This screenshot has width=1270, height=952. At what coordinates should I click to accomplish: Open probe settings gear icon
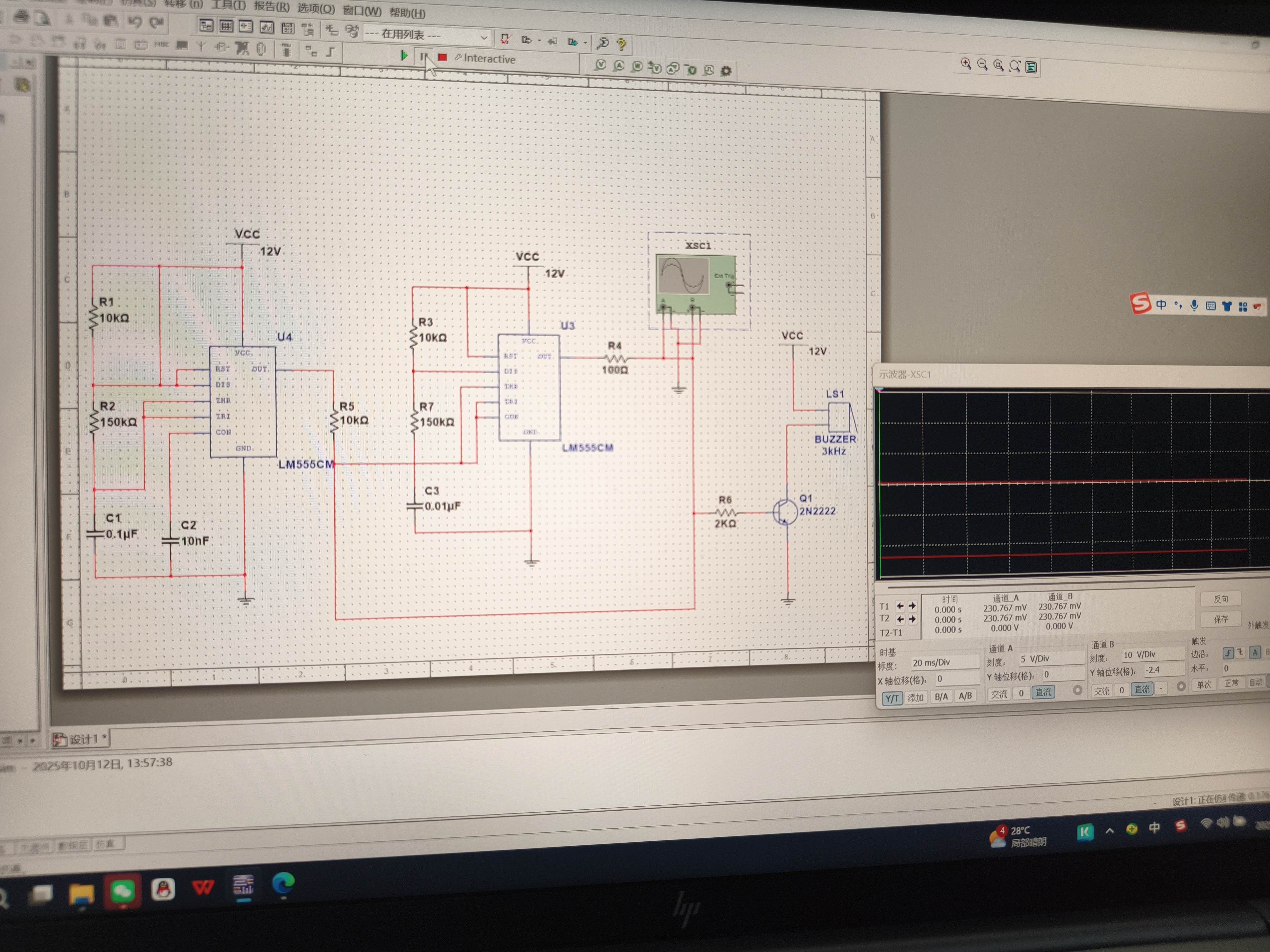click(726, 71)
